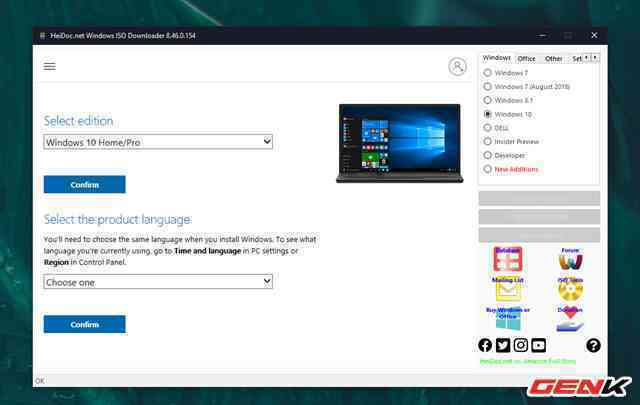Click the Windows 10 laptop image
Image resolution: width=640 pixels, height=405 pixels.
coord(400,143)
